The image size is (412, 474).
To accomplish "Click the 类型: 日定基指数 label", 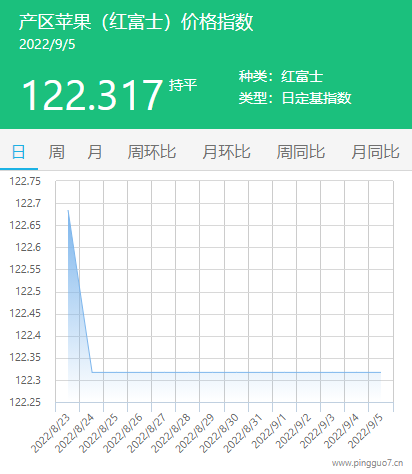I will (295, 98).
